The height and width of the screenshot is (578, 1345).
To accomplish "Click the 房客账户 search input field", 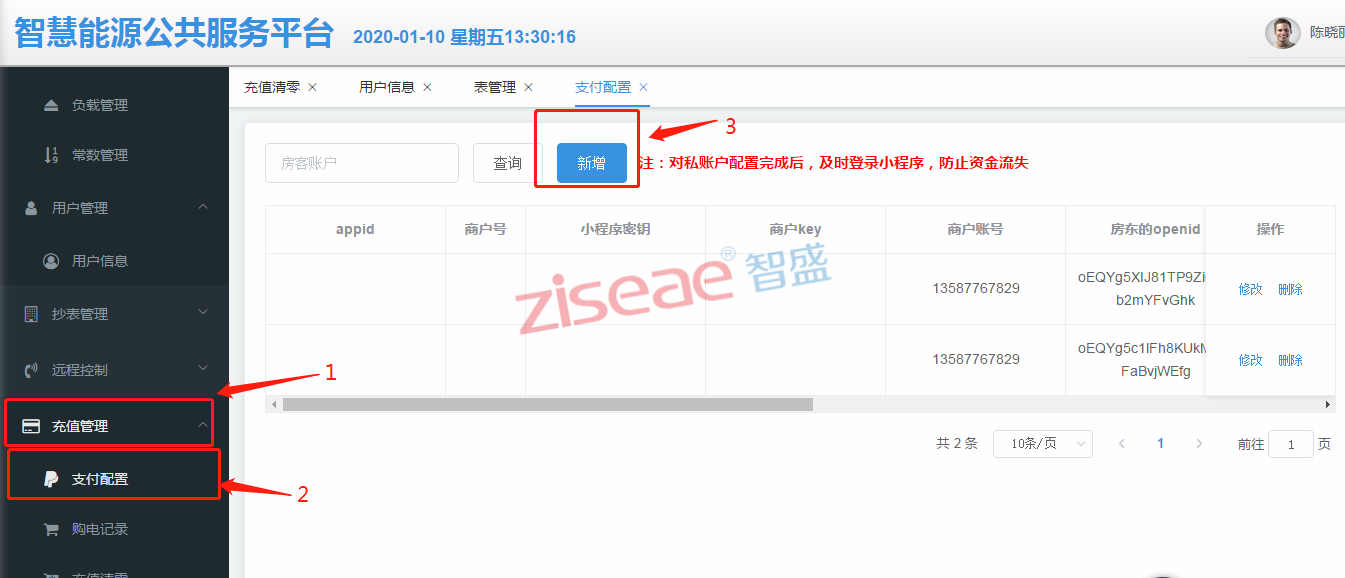I will [361, 163].
